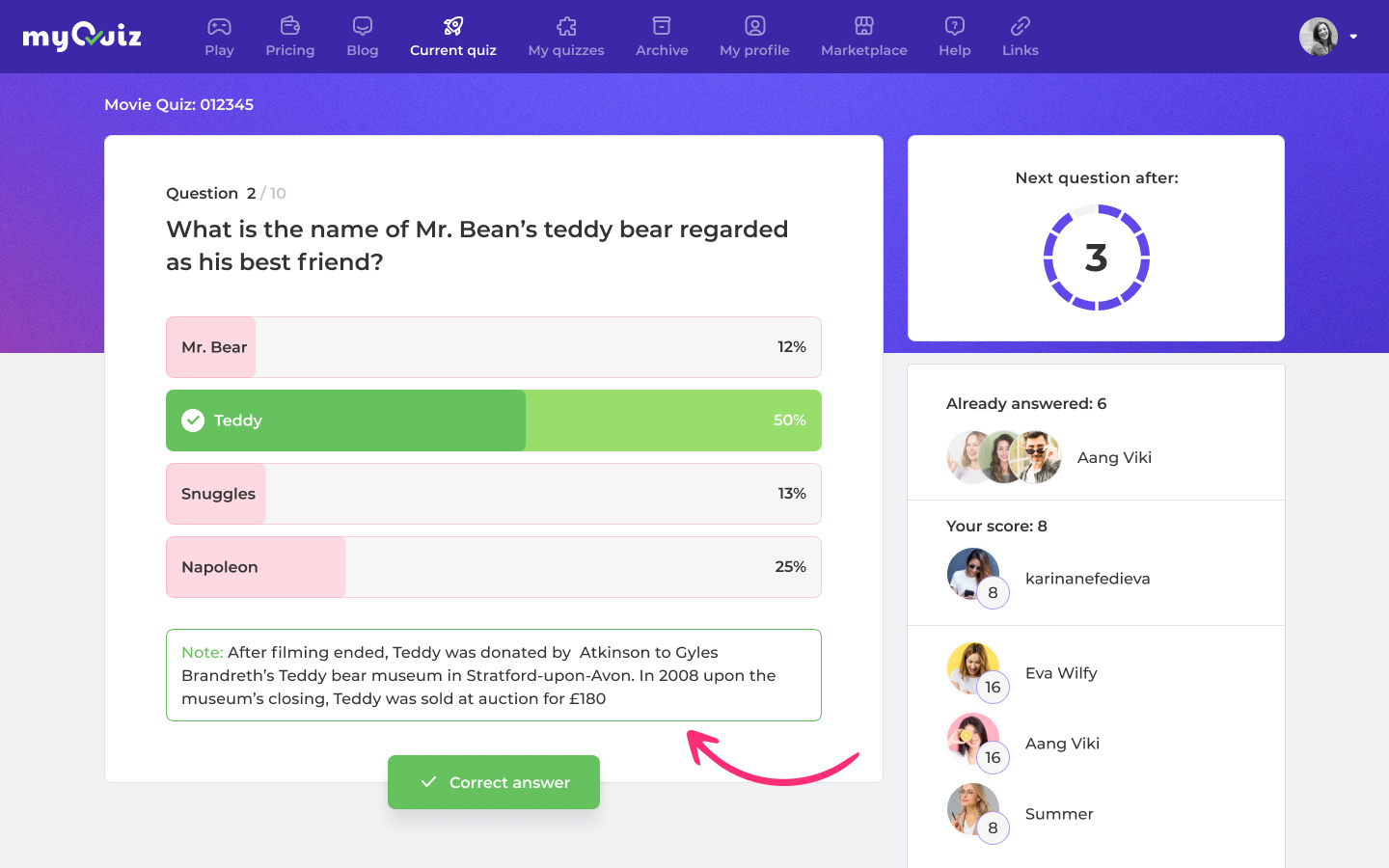Click the Correct answer button

(494, 782)
